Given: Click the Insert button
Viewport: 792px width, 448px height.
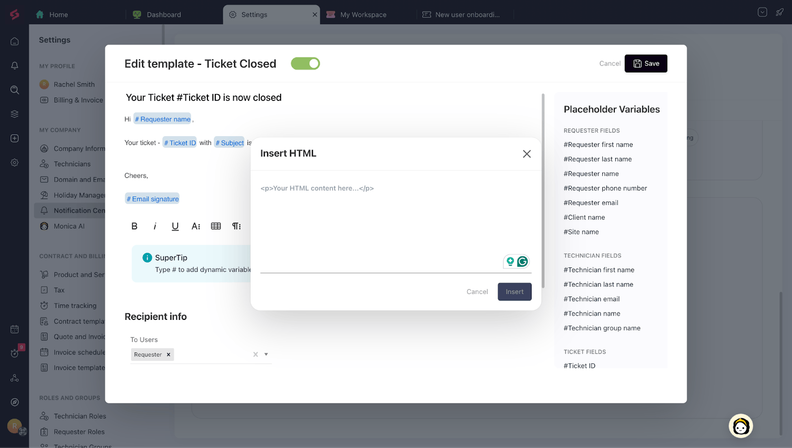Looking at the screenshot, I should tap(514, 291).
